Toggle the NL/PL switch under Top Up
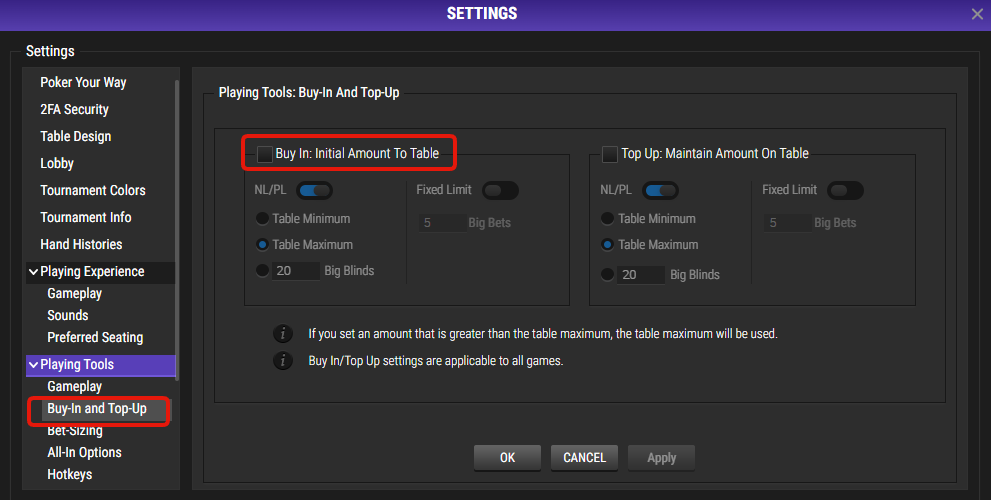 click(660, 190)
